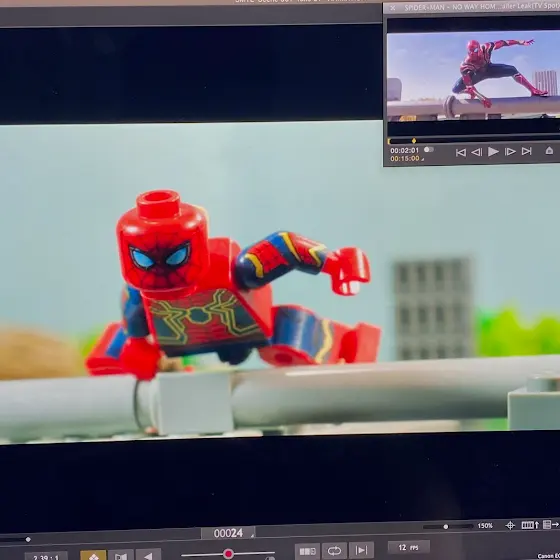The image size is (560, 560).
Task: Close the Spider-Man reference video window
Action: (392, 8)
